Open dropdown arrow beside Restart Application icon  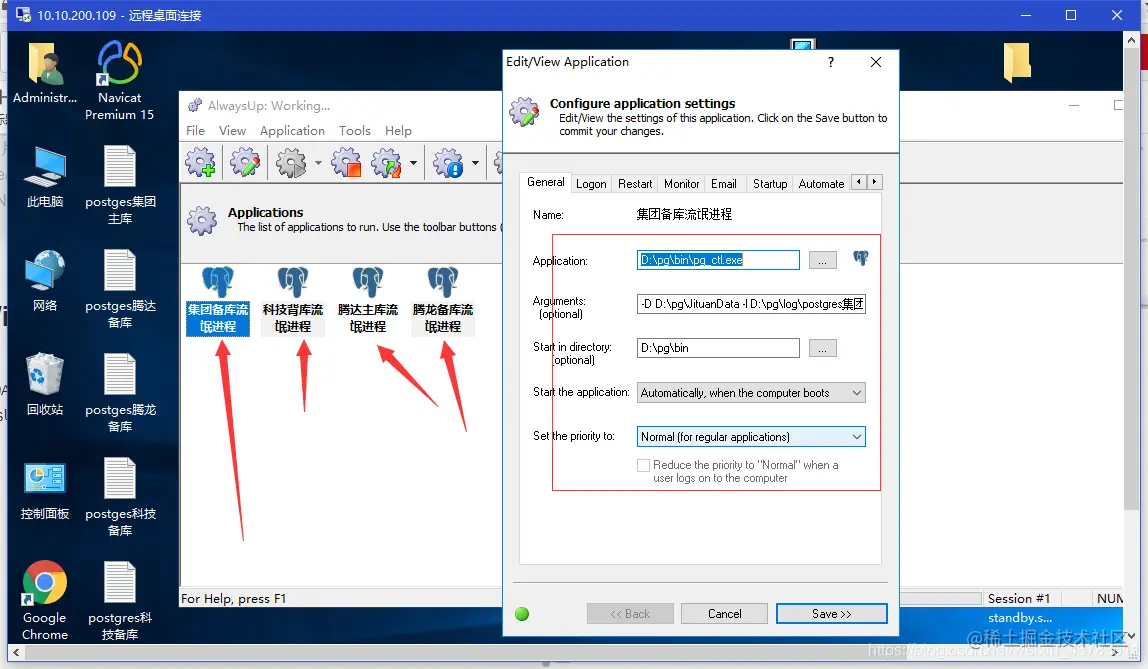413,163
